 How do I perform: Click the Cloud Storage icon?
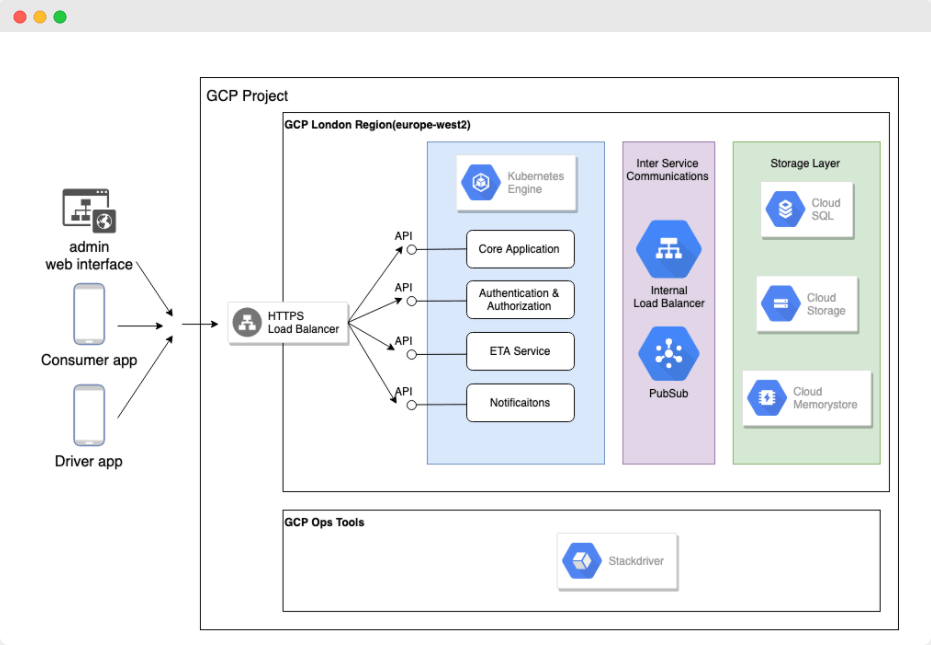[781, 303]
